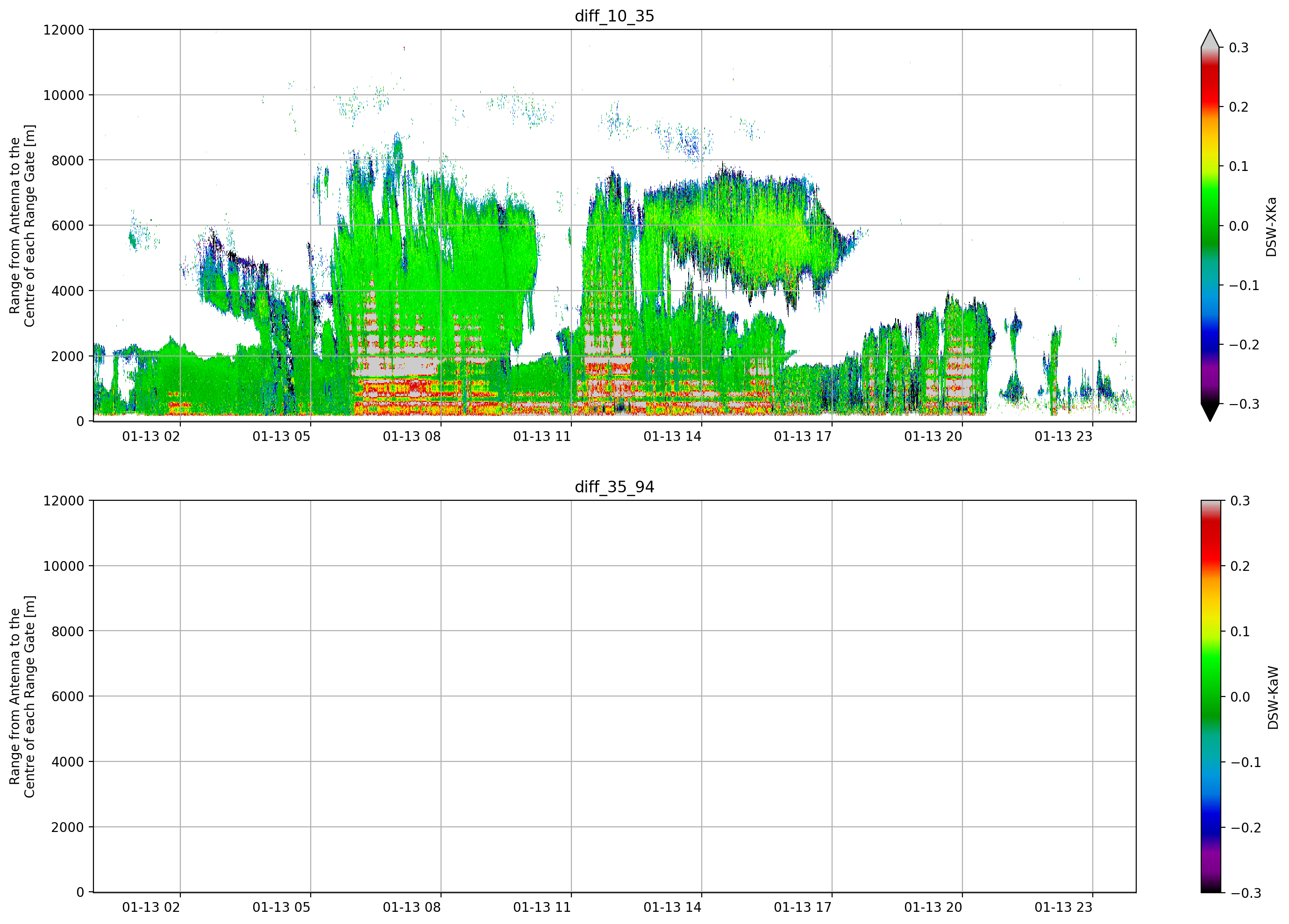1289x924 pixels.
Task: Click the 01-13 23 time label on the top plot
Action: 1063,436
